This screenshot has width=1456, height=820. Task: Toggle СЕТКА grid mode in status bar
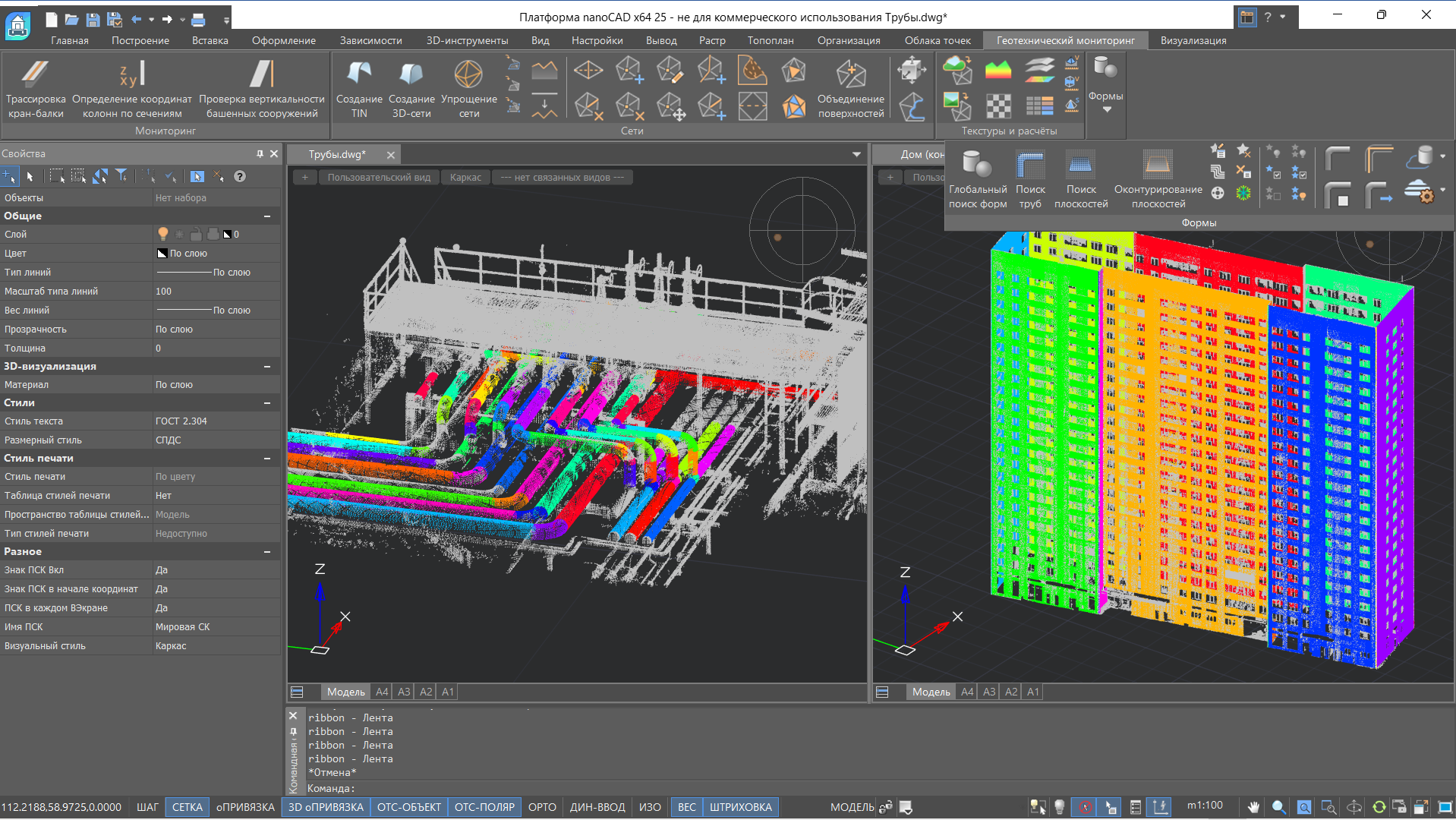[187, 807]
